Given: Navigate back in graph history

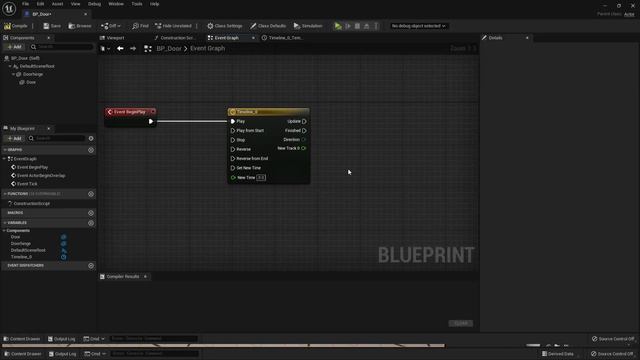Looking at the screenshot, I should [x=120, y=49].
